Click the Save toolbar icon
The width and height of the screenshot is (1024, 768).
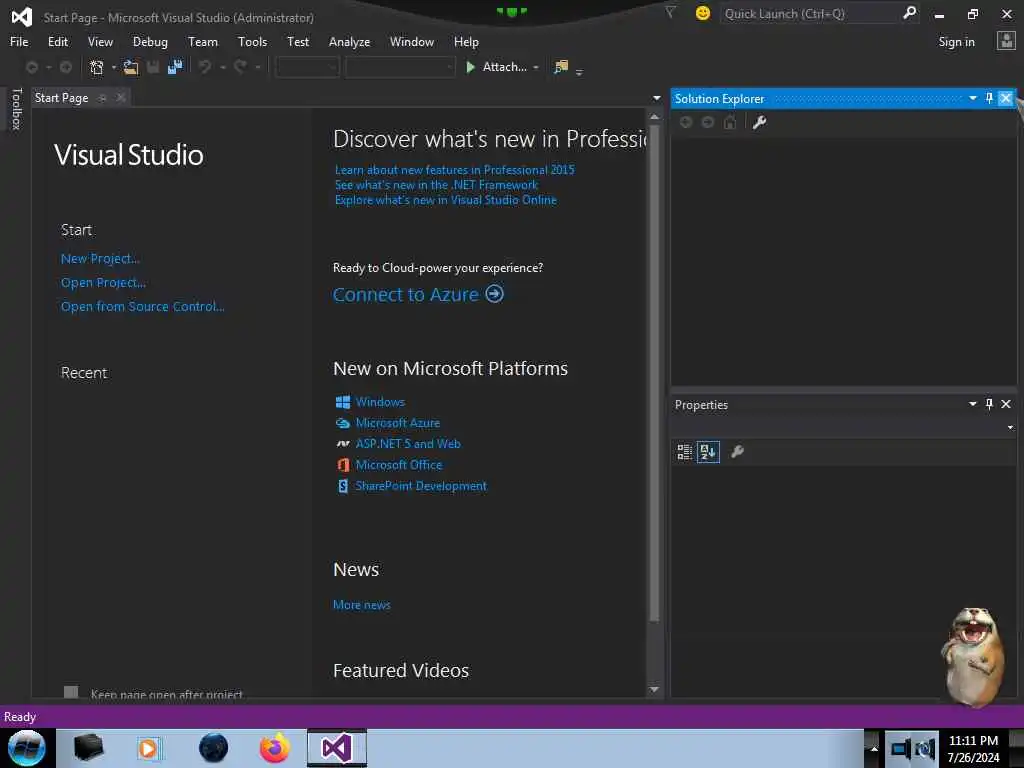tap(153, 67)
